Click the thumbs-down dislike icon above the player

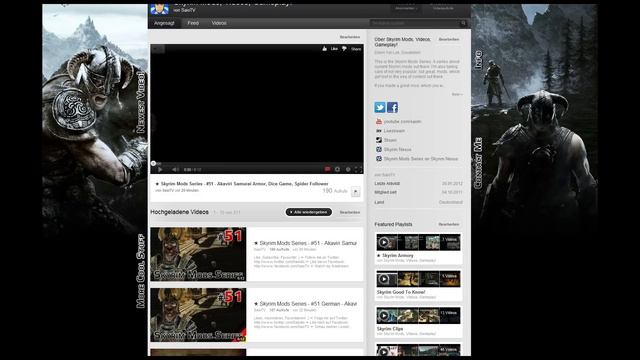(x=344, y=49)
